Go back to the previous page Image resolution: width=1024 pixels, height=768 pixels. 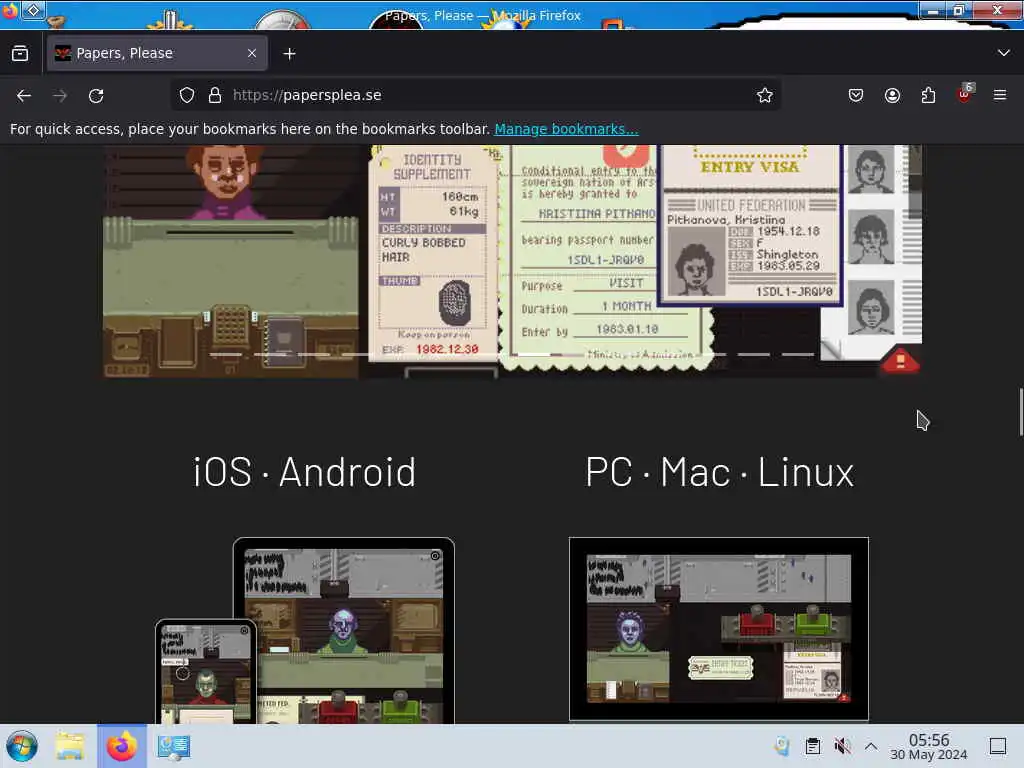point(24,95)
